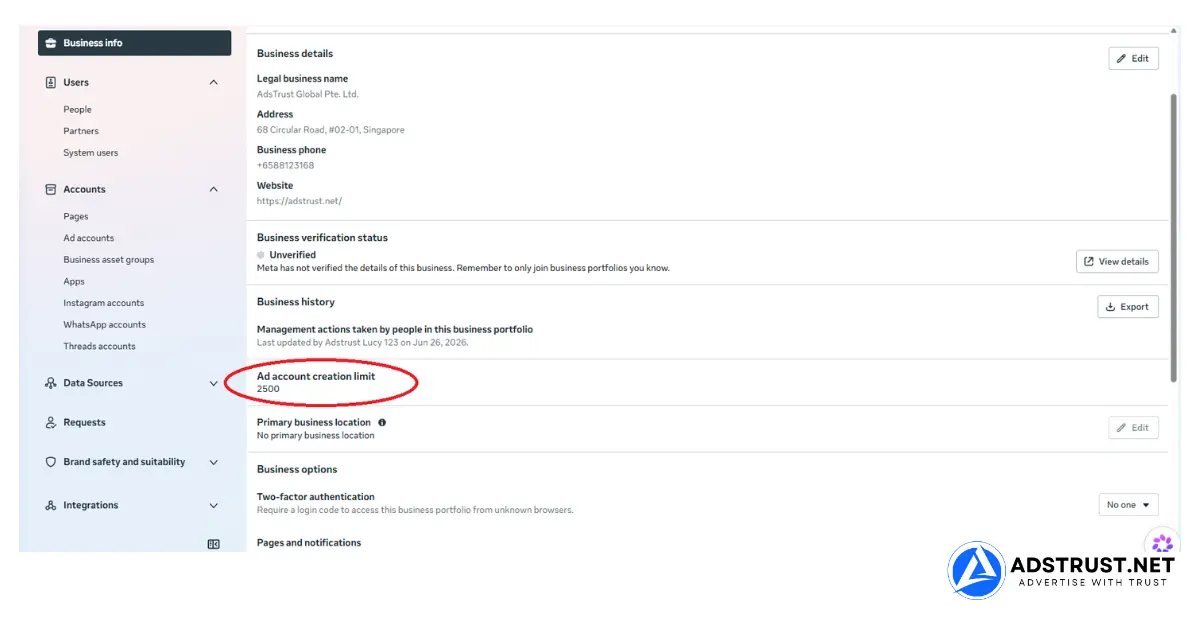1200x630 pixels.
Task: Open the Two-factor authentication No one dropdown
Action: (1128, 505)
